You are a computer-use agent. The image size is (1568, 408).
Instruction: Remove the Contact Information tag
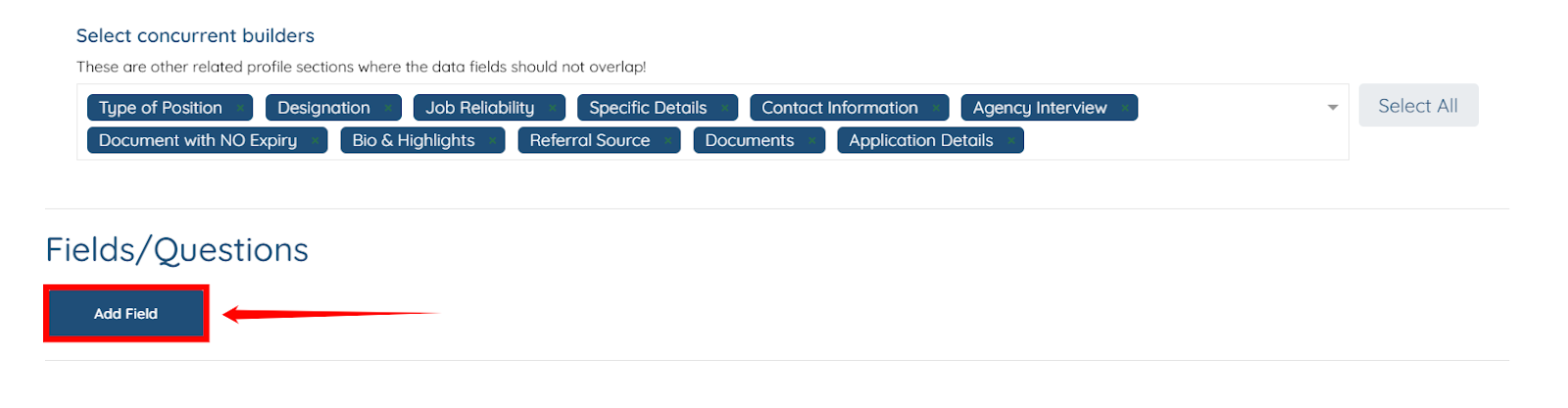[x=937, y=108]
